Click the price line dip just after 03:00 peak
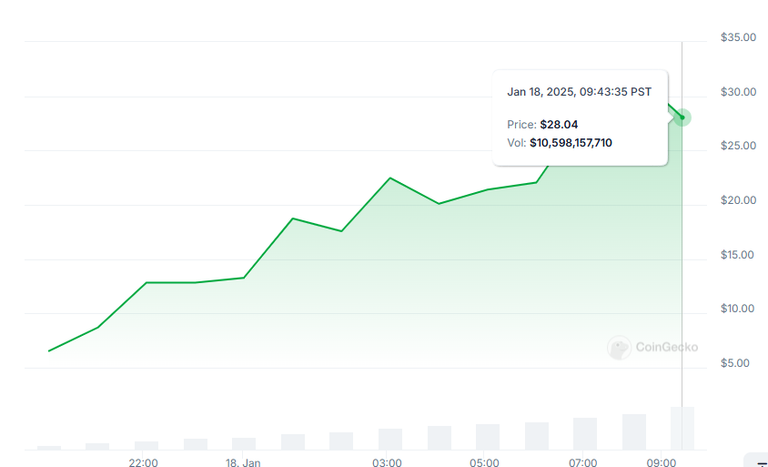768x467 pixels. 439,203
